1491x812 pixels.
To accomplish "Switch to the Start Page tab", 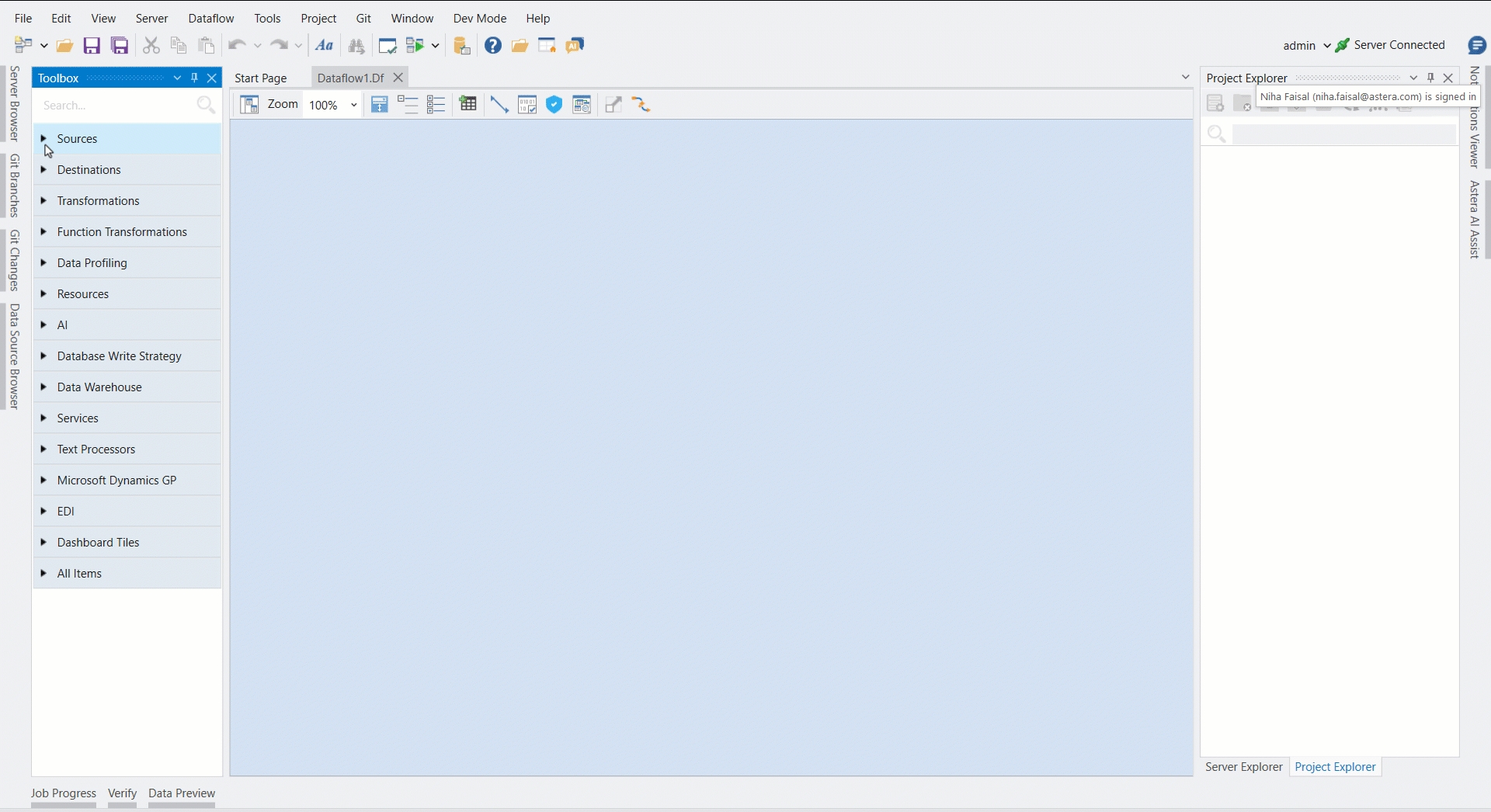I will [x=261, y=78].
